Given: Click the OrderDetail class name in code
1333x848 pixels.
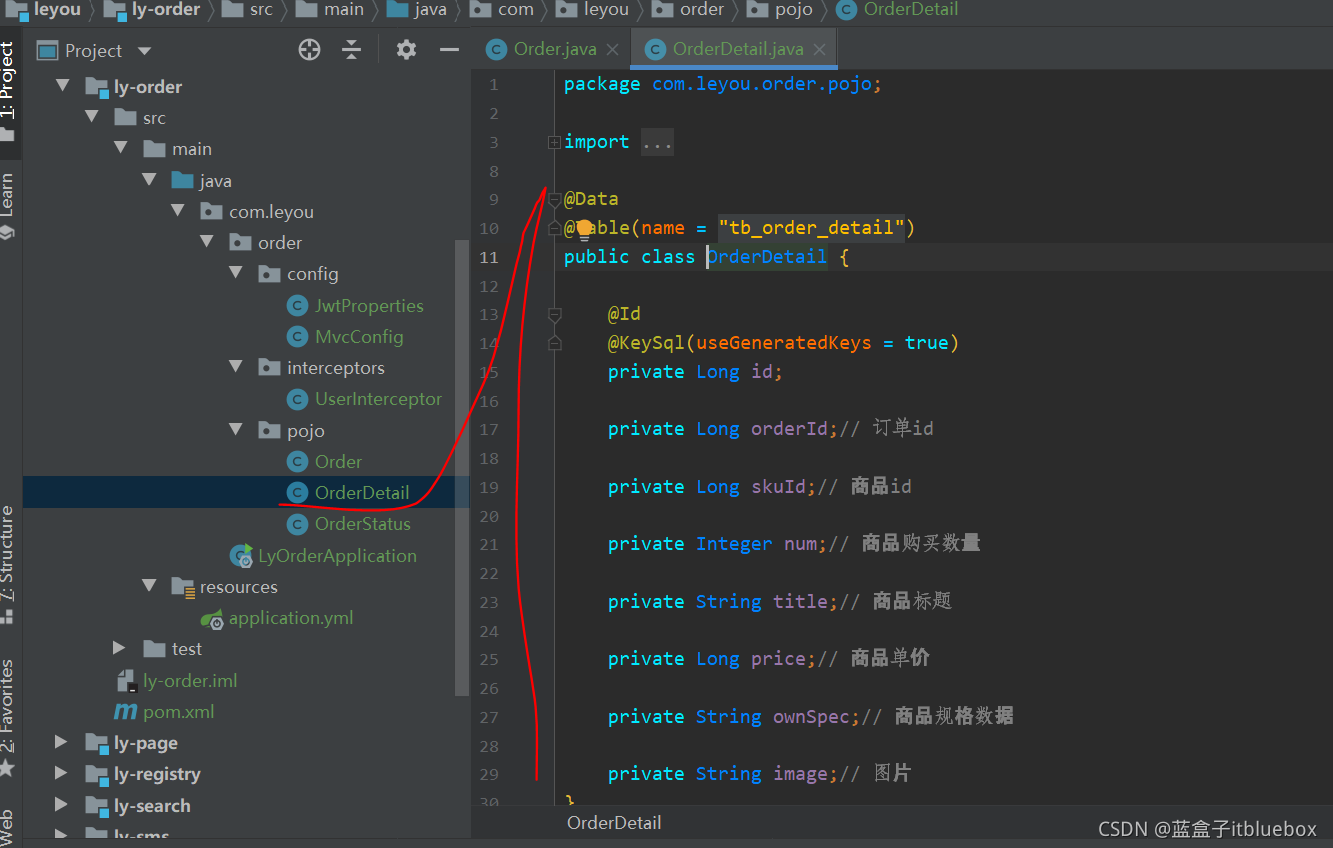Looking at the screenshot, I should tap(767, 257).
